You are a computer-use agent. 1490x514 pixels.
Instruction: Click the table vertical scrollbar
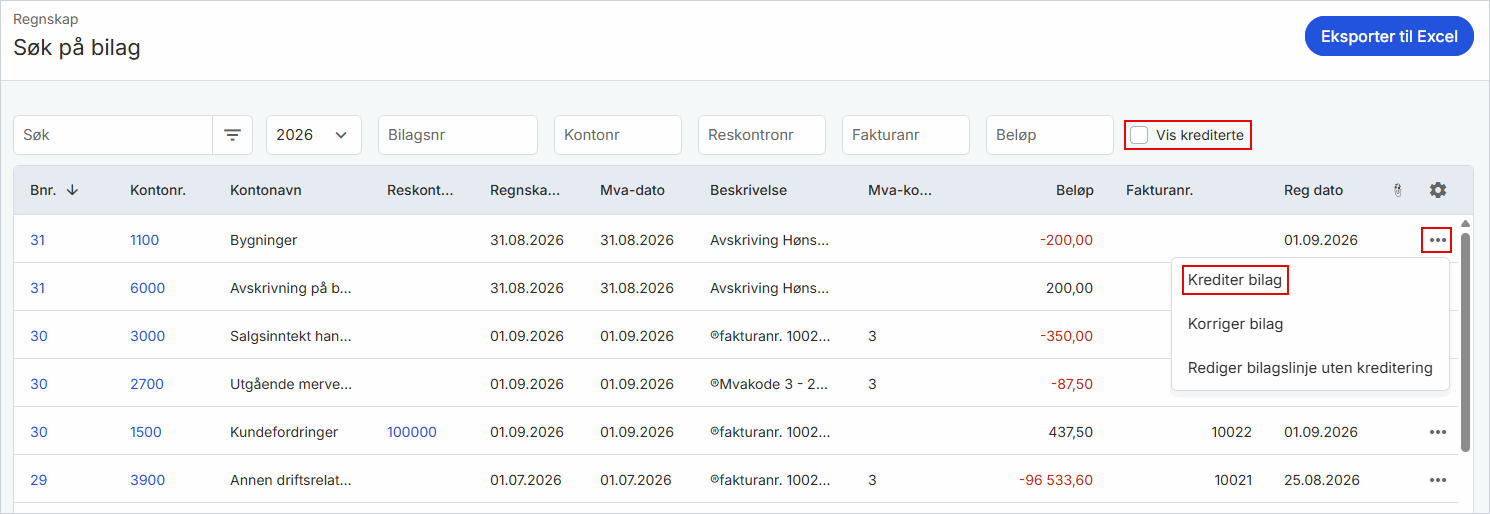point(1466,340)
